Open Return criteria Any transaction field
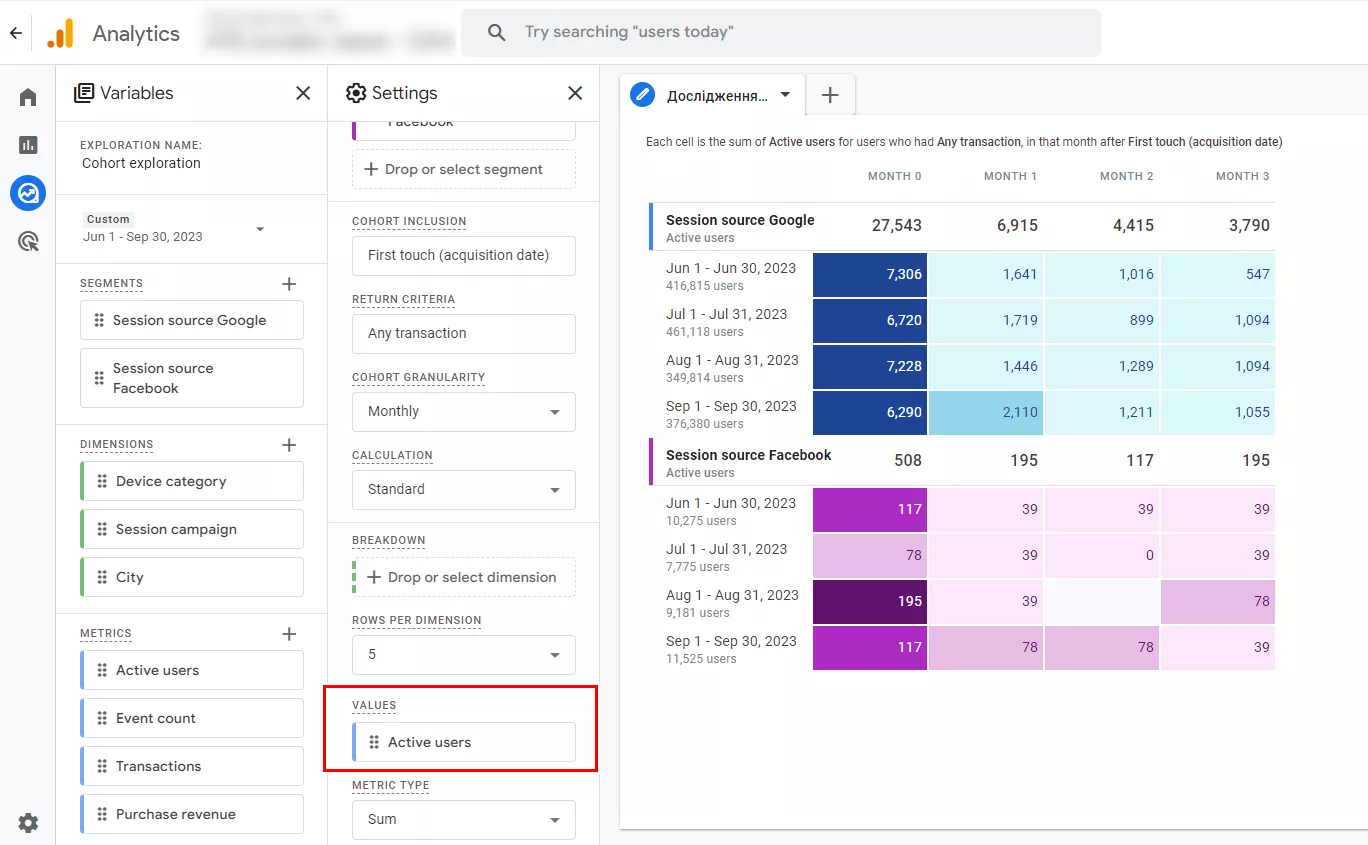 pos(464,334)
